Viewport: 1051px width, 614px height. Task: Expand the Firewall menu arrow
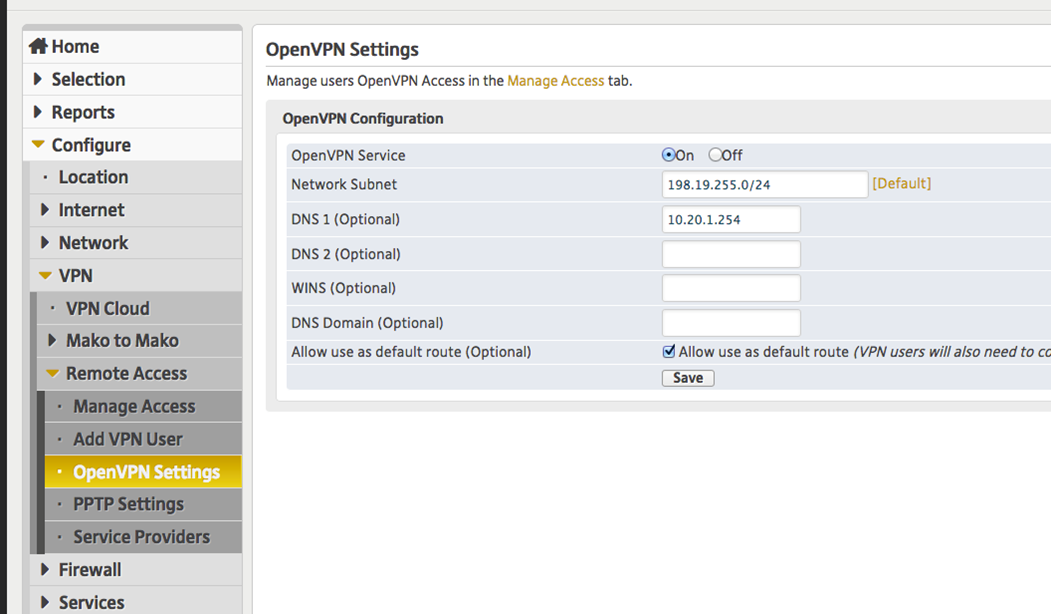(45, 569)
